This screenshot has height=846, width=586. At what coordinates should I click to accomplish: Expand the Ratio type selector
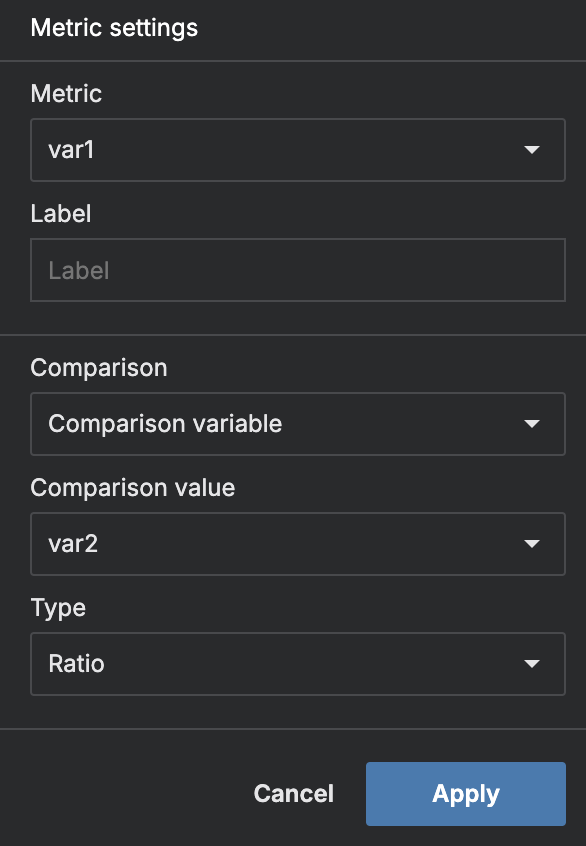[298, 664]
